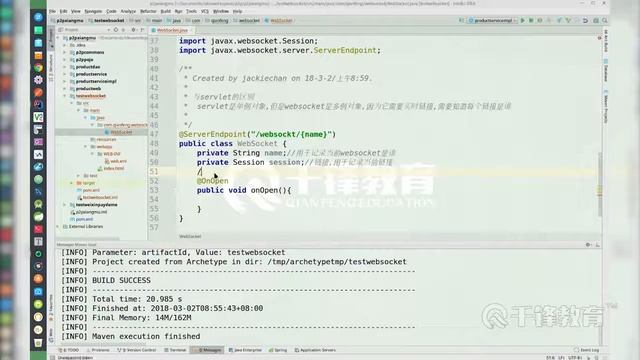Open the File menu
640x360 pixels.
[52, 11]
